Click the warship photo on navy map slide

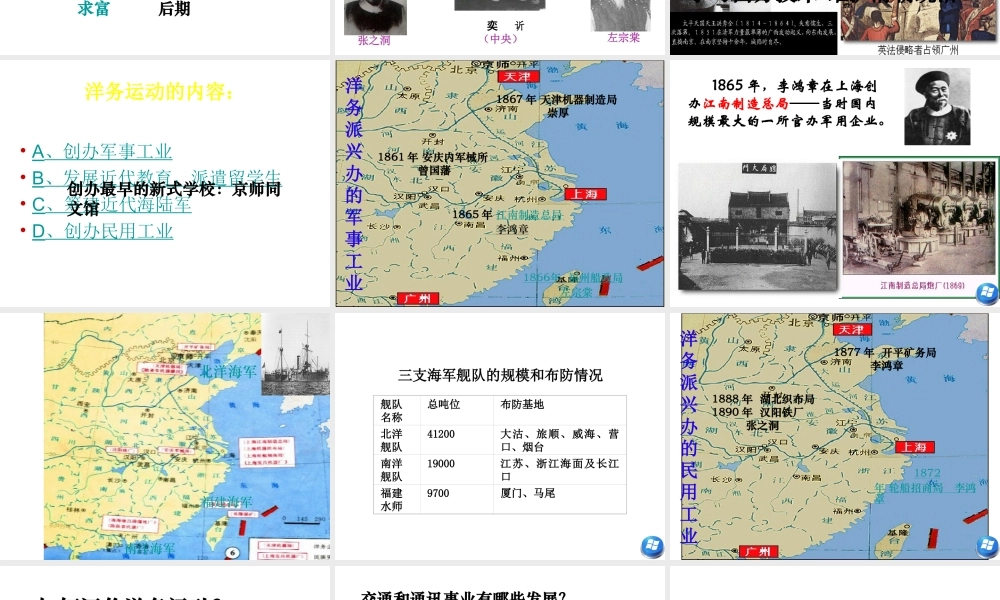pos(296,355)
